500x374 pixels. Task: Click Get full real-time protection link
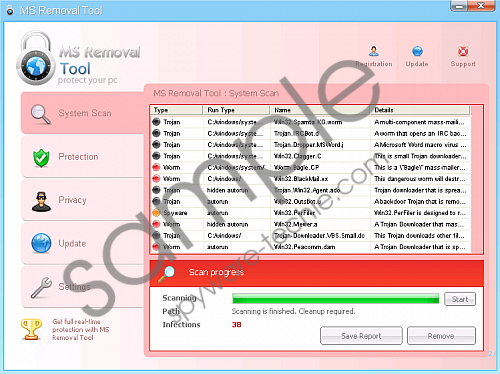81,329
